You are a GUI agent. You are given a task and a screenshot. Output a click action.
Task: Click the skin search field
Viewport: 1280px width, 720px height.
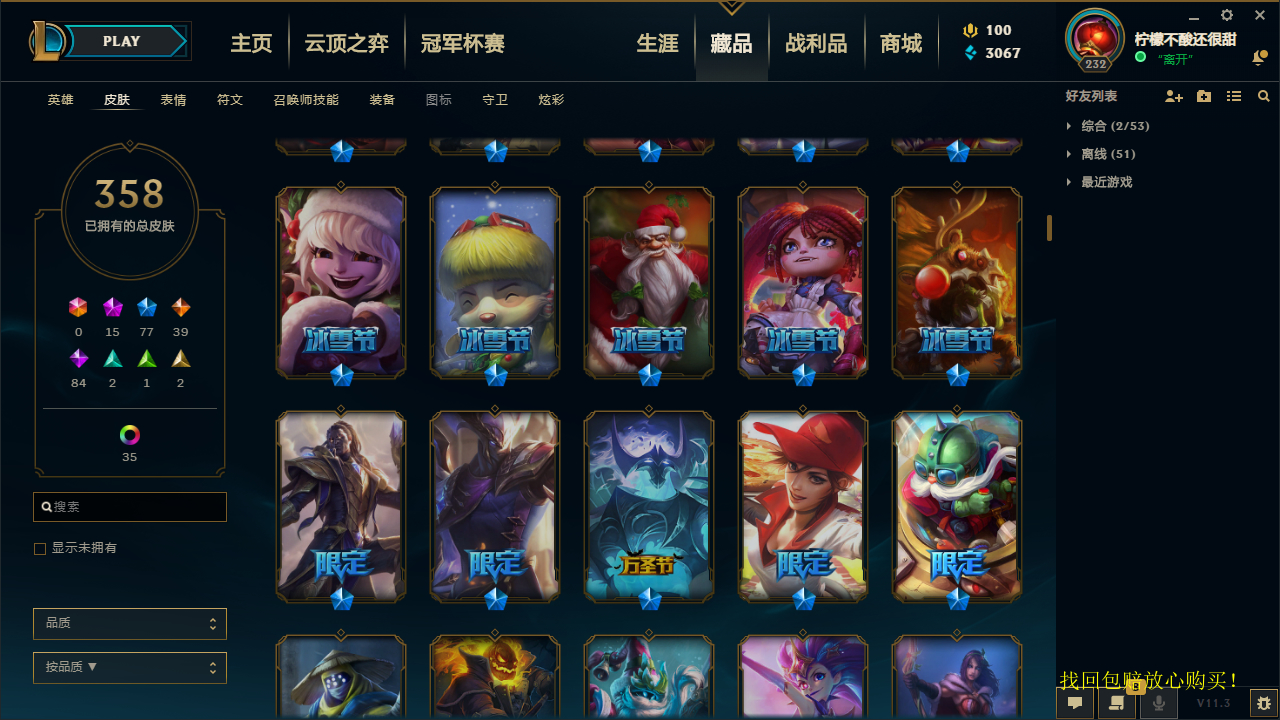point(130,507)
